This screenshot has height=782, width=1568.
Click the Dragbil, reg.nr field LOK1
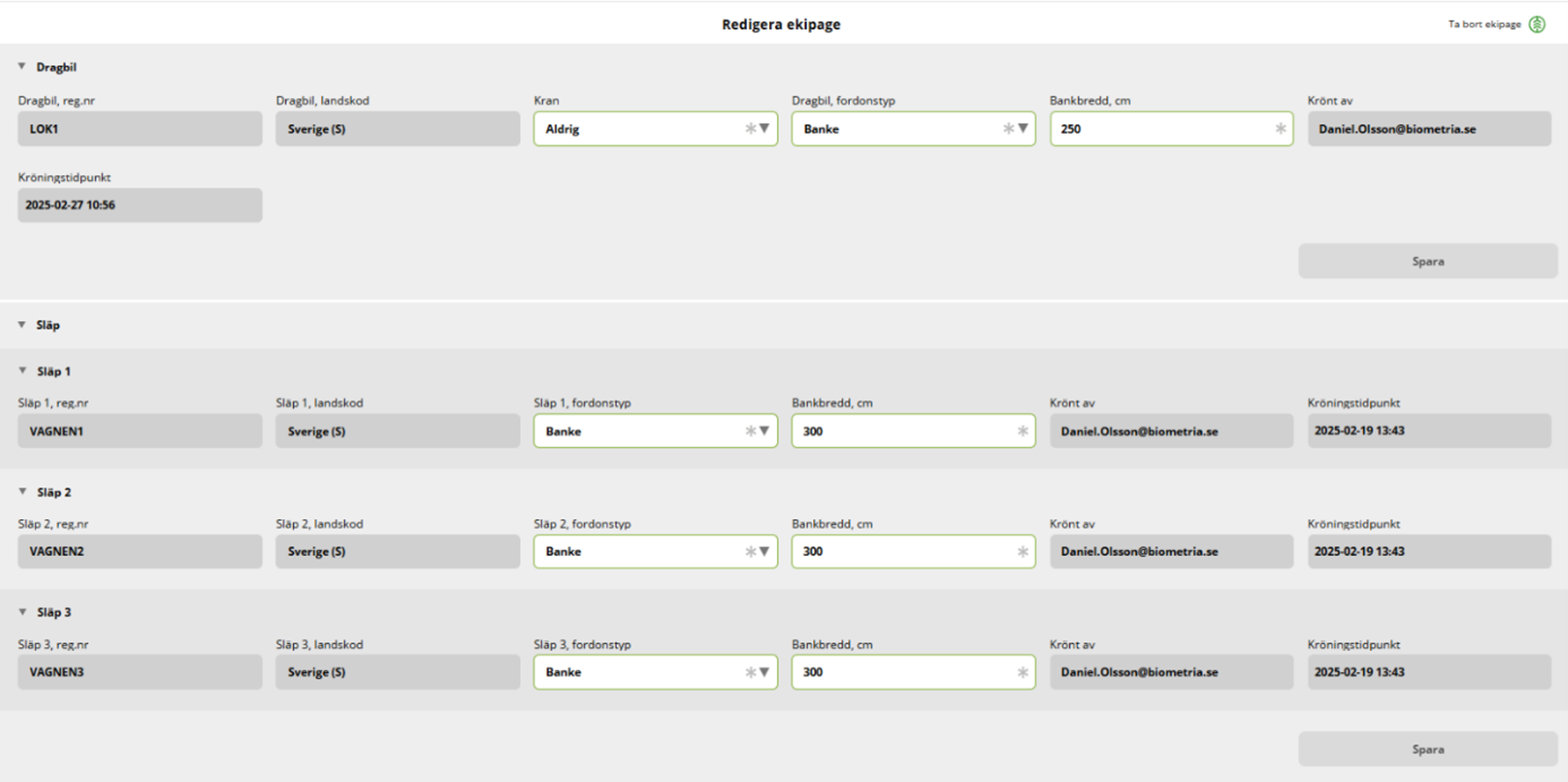click(140, 129)
